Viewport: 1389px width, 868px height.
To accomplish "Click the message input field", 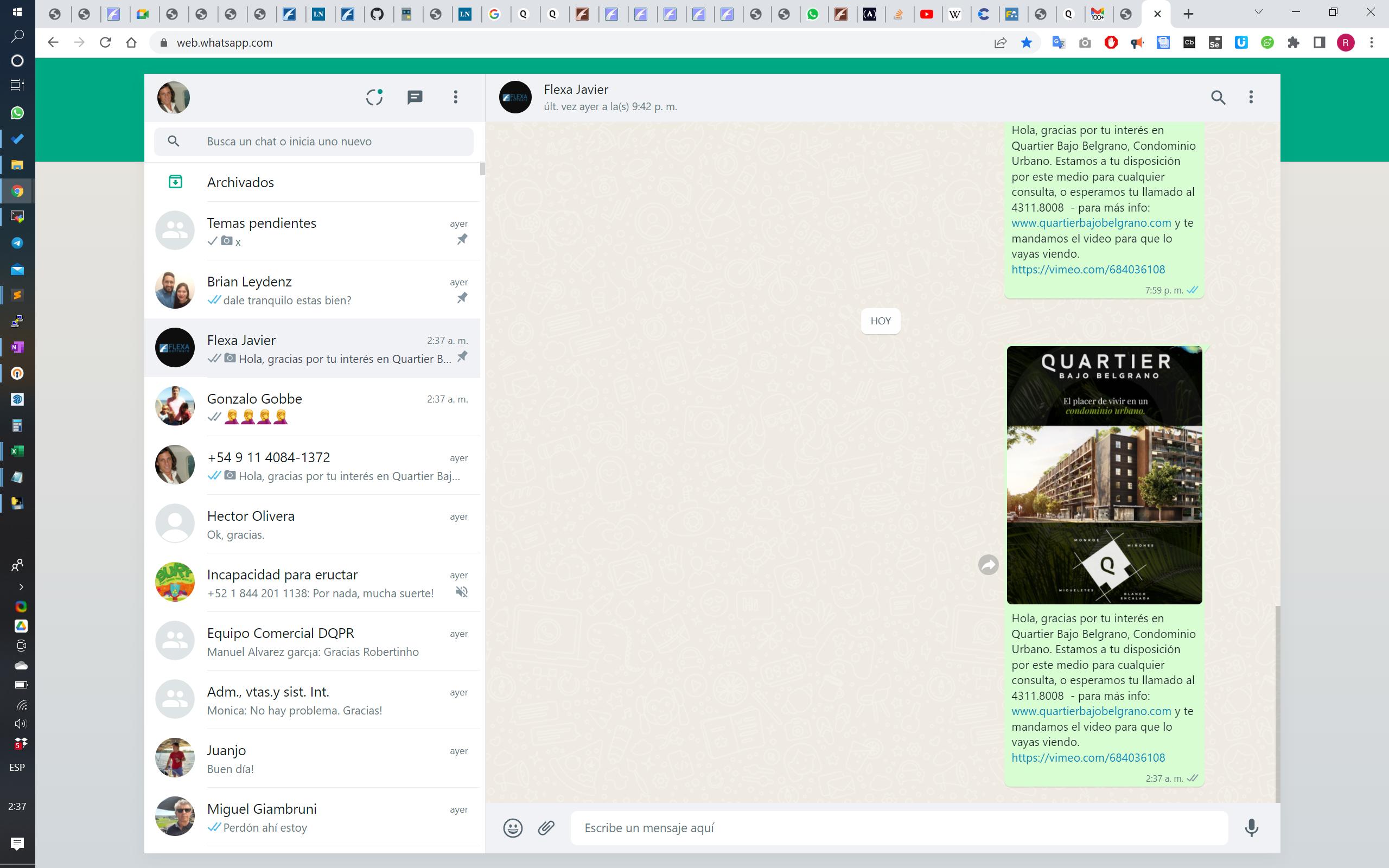I will (x=899, y=828).
